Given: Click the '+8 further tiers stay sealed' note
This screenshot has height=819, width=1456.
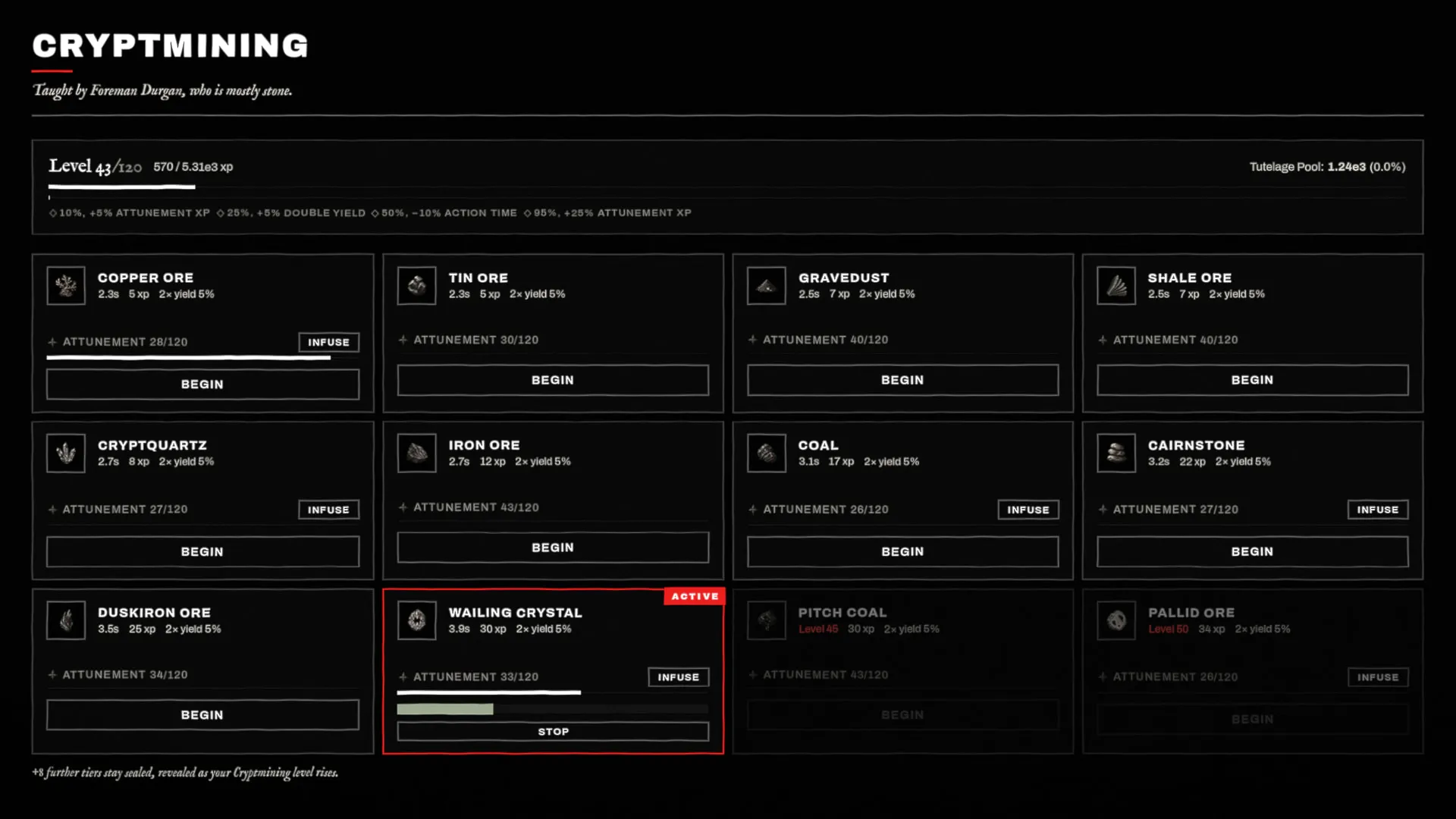Looking at the screenshot, I should point(185,773).
